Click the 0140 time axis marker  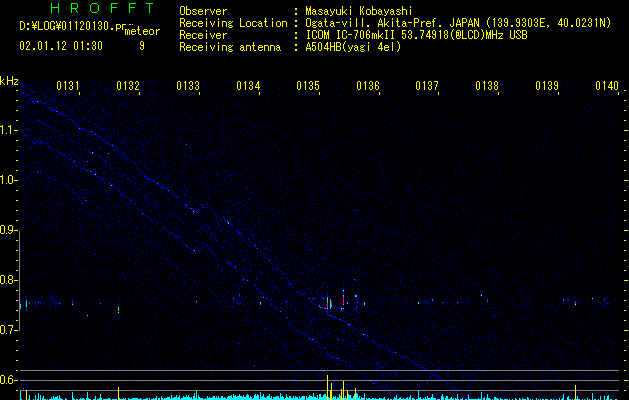(607, 86)
